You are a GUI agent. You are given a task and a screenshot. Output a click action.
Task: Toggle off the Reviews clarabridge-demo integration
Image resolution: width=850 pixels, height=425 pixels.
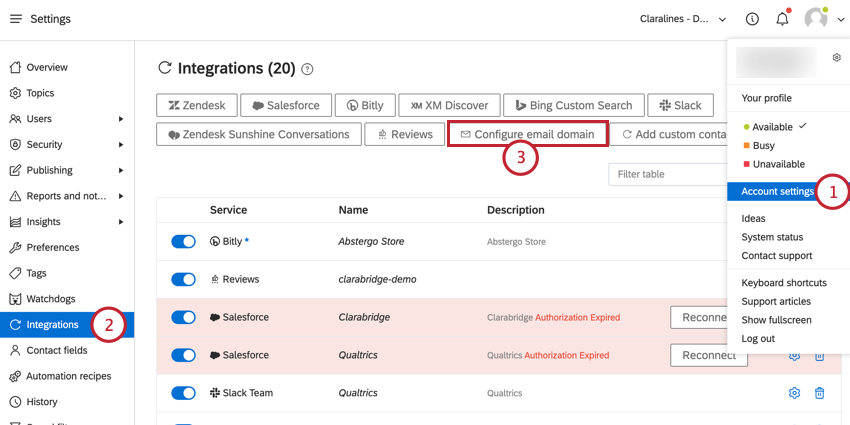[x=183, y=280]
